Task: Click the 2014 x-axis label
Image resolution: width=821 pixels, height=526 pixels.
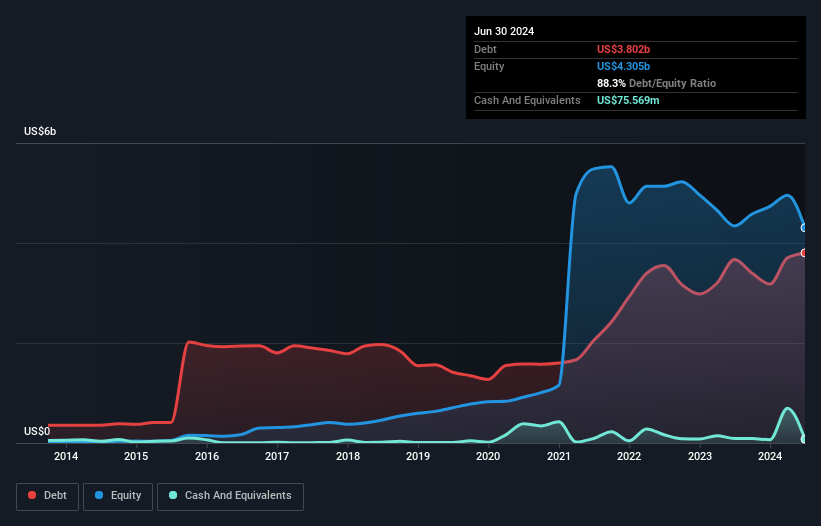Action: tap(66, 456)
